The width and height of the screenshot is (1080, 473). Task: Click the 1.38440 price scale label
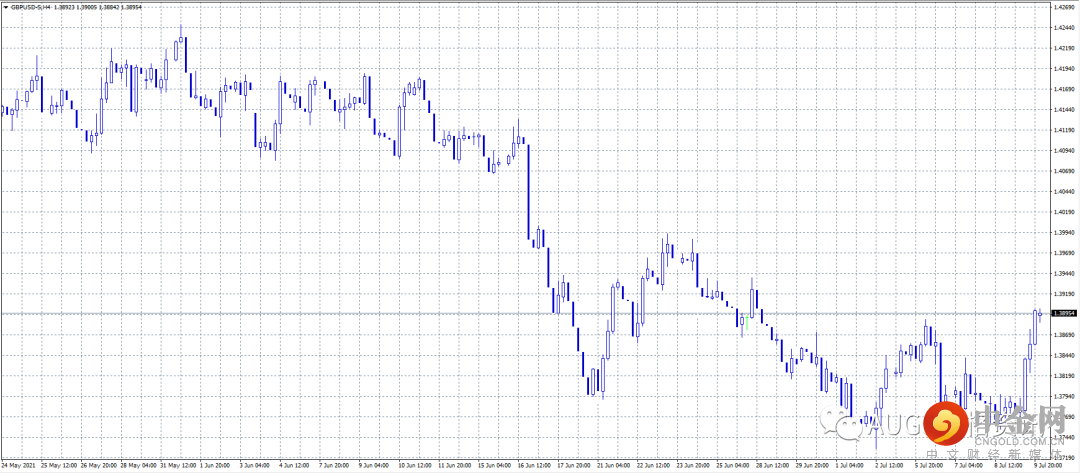1063,355
